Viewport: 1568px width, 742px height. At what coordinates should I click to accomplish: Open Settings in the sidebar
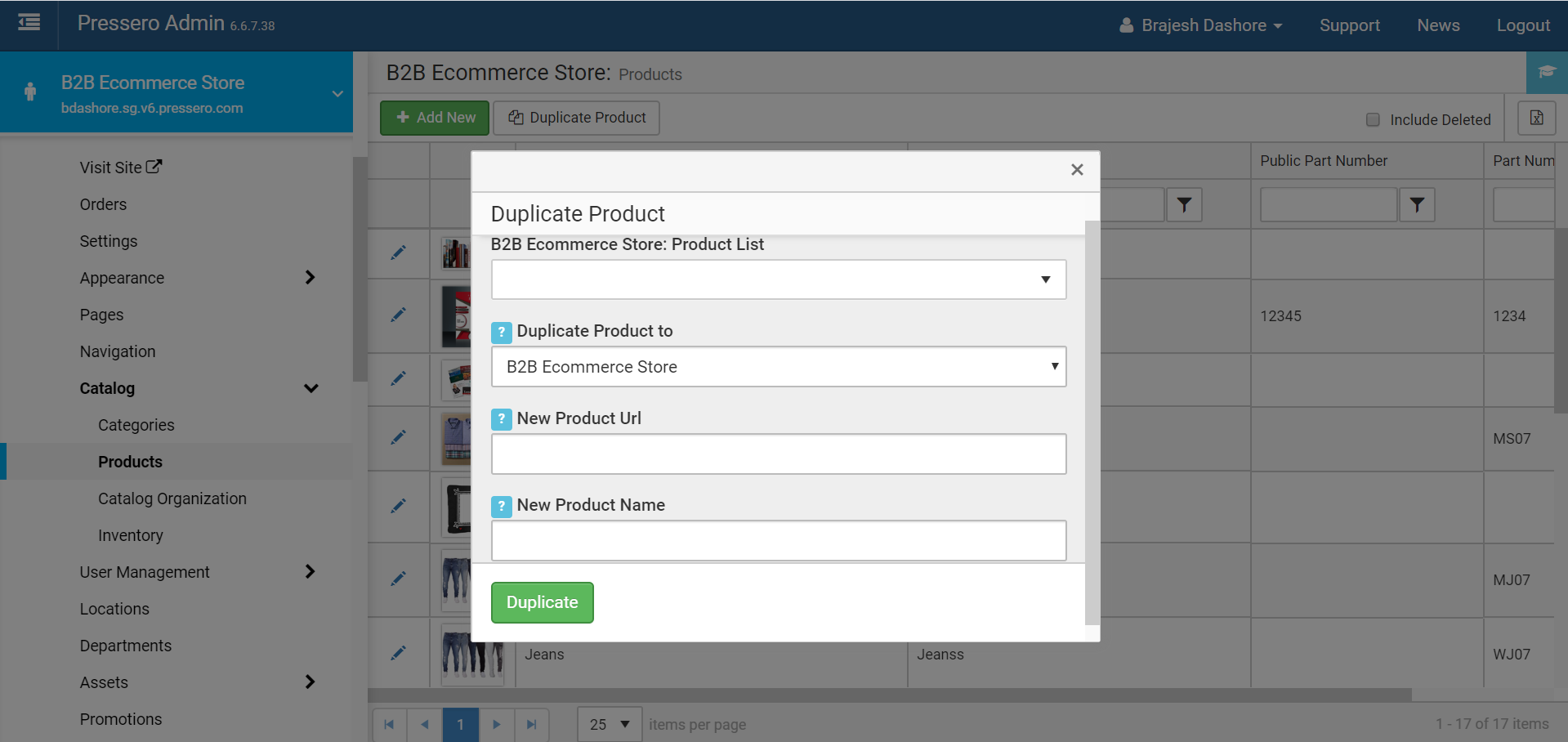109,241
